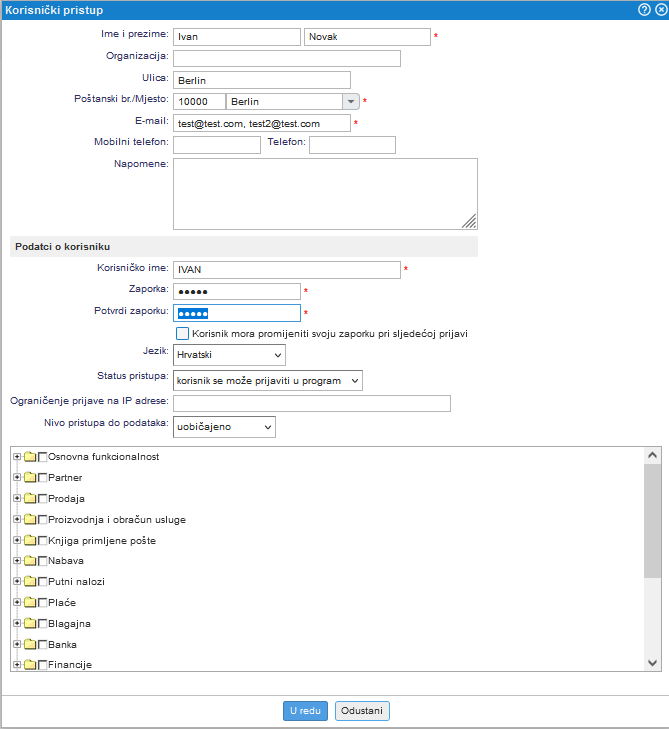
Task: Click the Knjiga primljene pošte folder icon
Action: pyautogui.click(x=30, y=540)
